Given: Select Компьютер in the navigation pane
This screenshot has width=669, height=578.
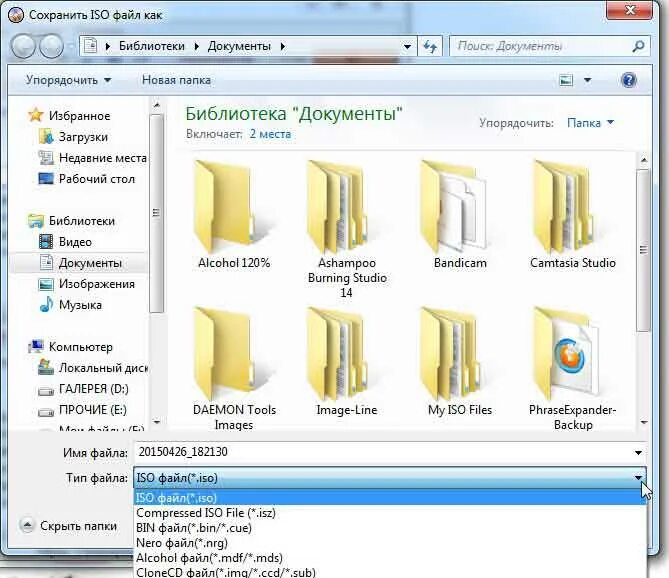Looking at the screenshot, I should pyautogui.click(x=81, y=347).
